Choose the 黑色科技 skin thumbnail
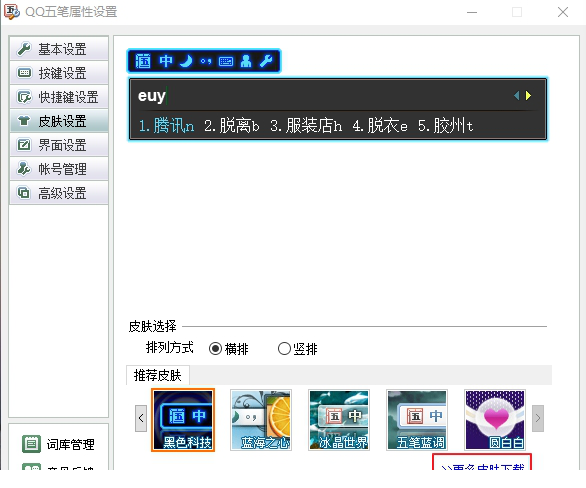Screen dimensions: 586x488 [183, 420]
